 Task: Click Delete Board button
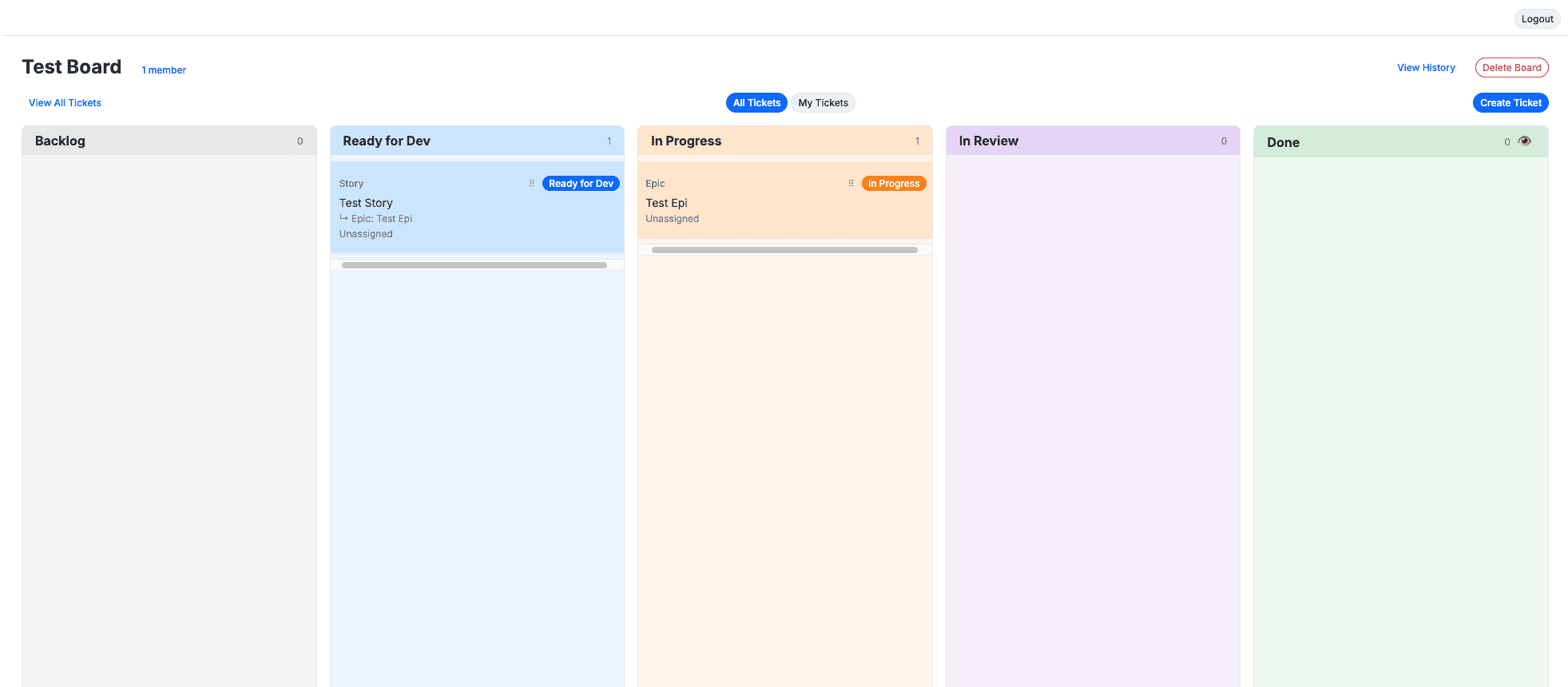(1511, 68)
